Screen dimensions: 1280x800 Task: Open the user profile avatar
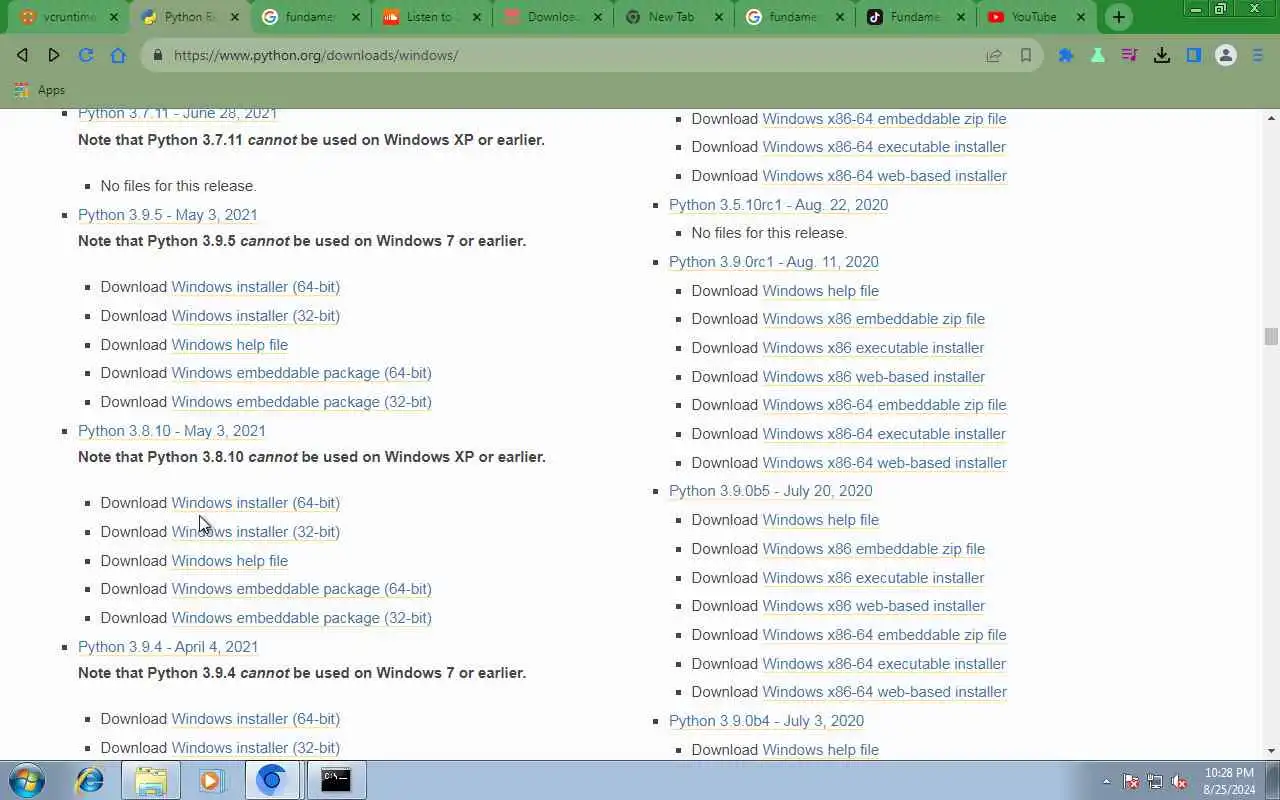pyautogui.click(x=1226, y=56)
